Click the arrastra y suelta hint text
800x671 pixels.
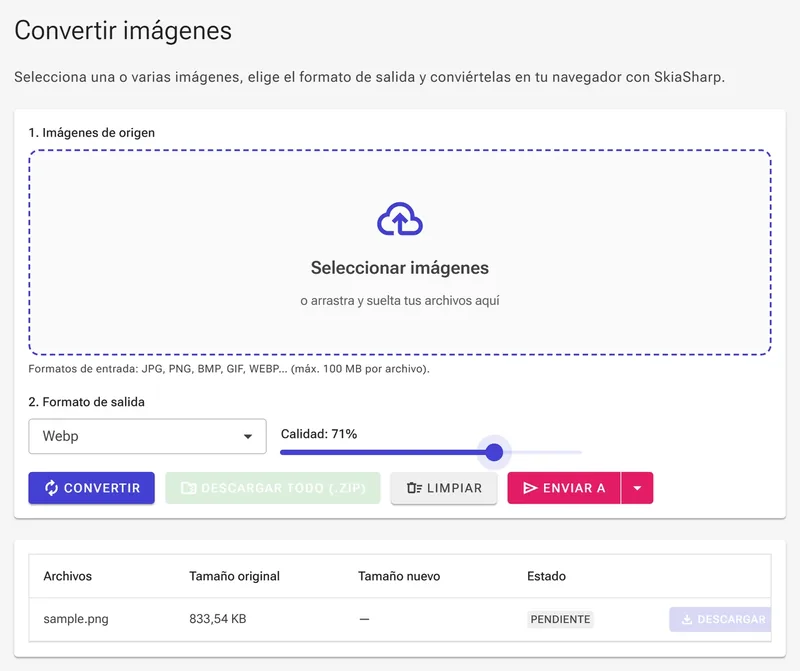(x=399, y=301)
